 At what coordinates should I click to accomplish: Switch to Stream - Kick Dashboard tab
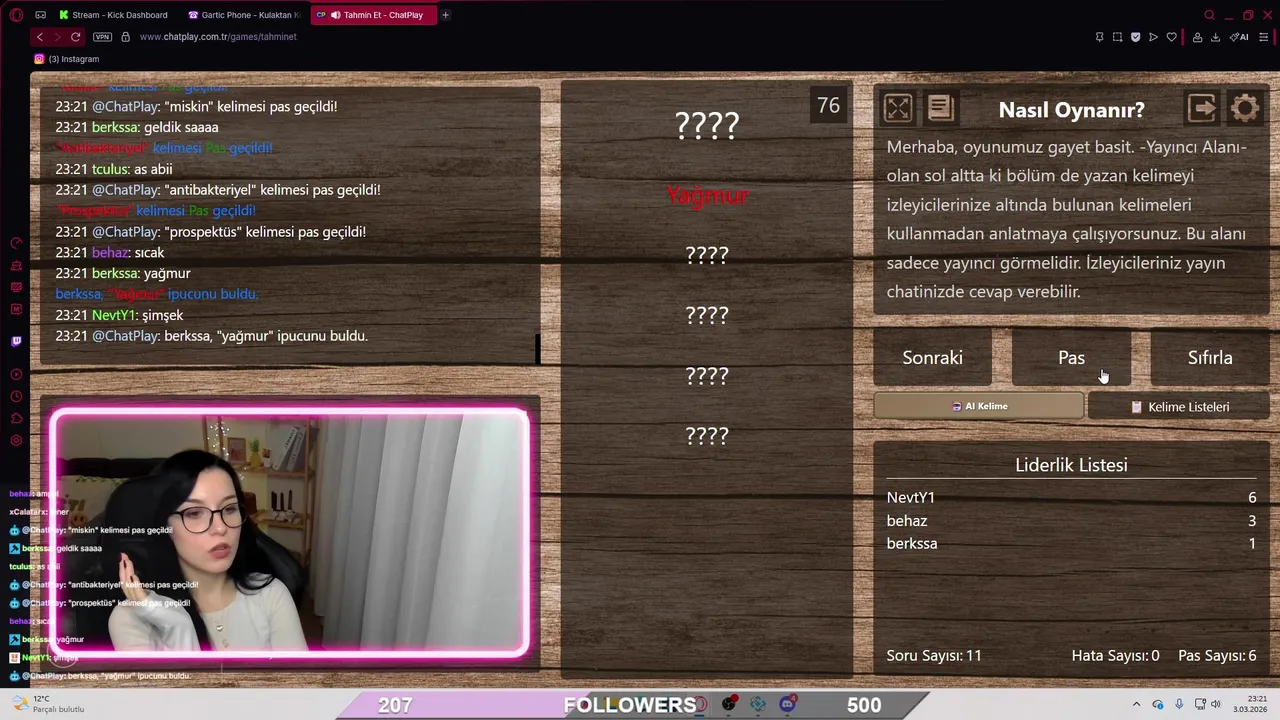113,15
